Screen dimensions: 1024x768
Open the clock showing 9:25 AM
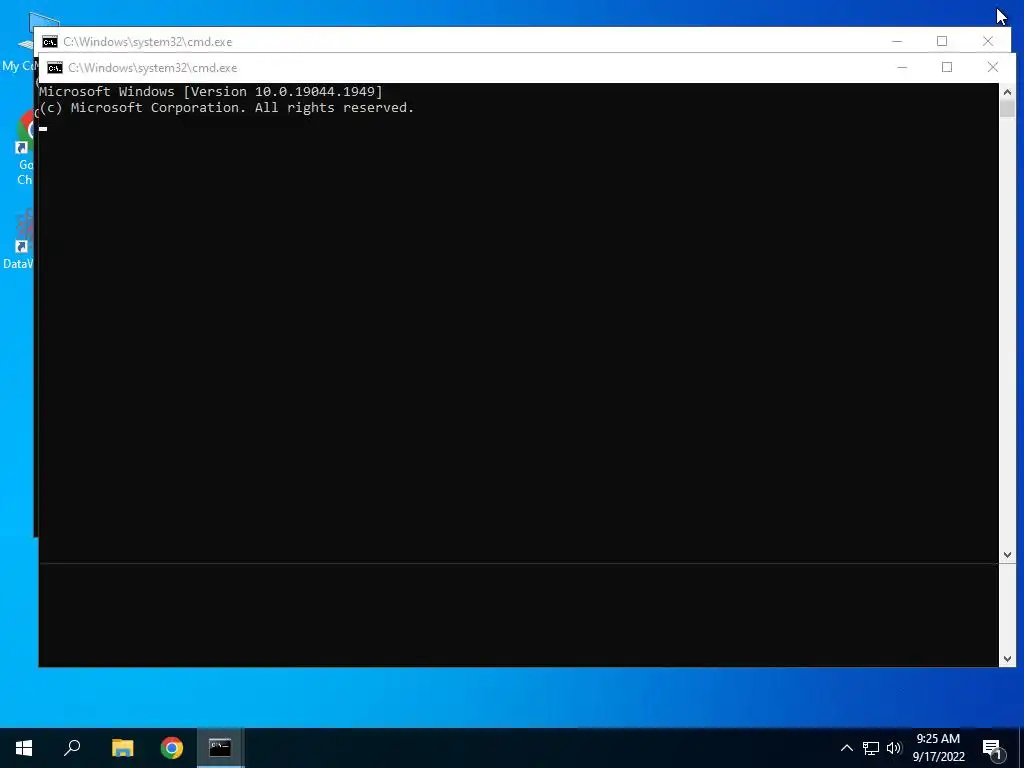click(x=938, y=748)
